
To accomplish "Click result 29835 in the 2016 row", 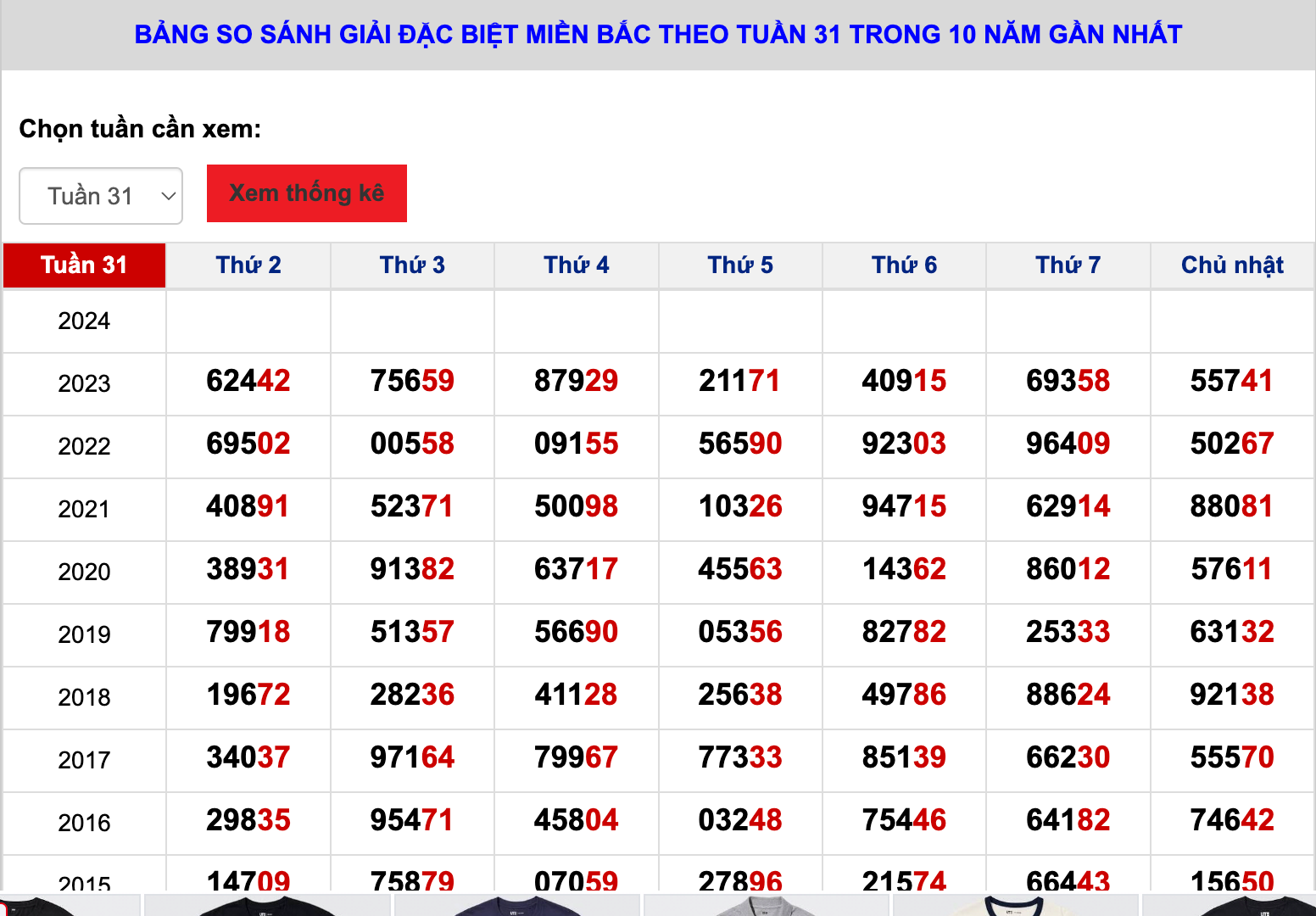I will (x=248, y=820).
